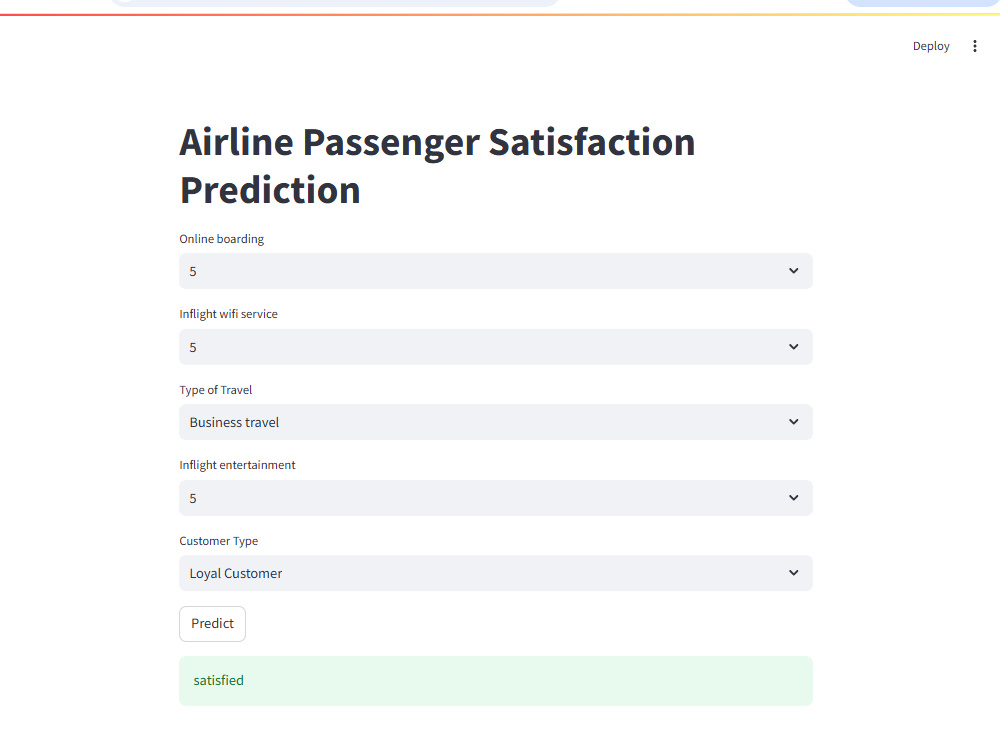Click the Predict button
This screenshot has height=750, width=1000.
[x=212, y=624]
